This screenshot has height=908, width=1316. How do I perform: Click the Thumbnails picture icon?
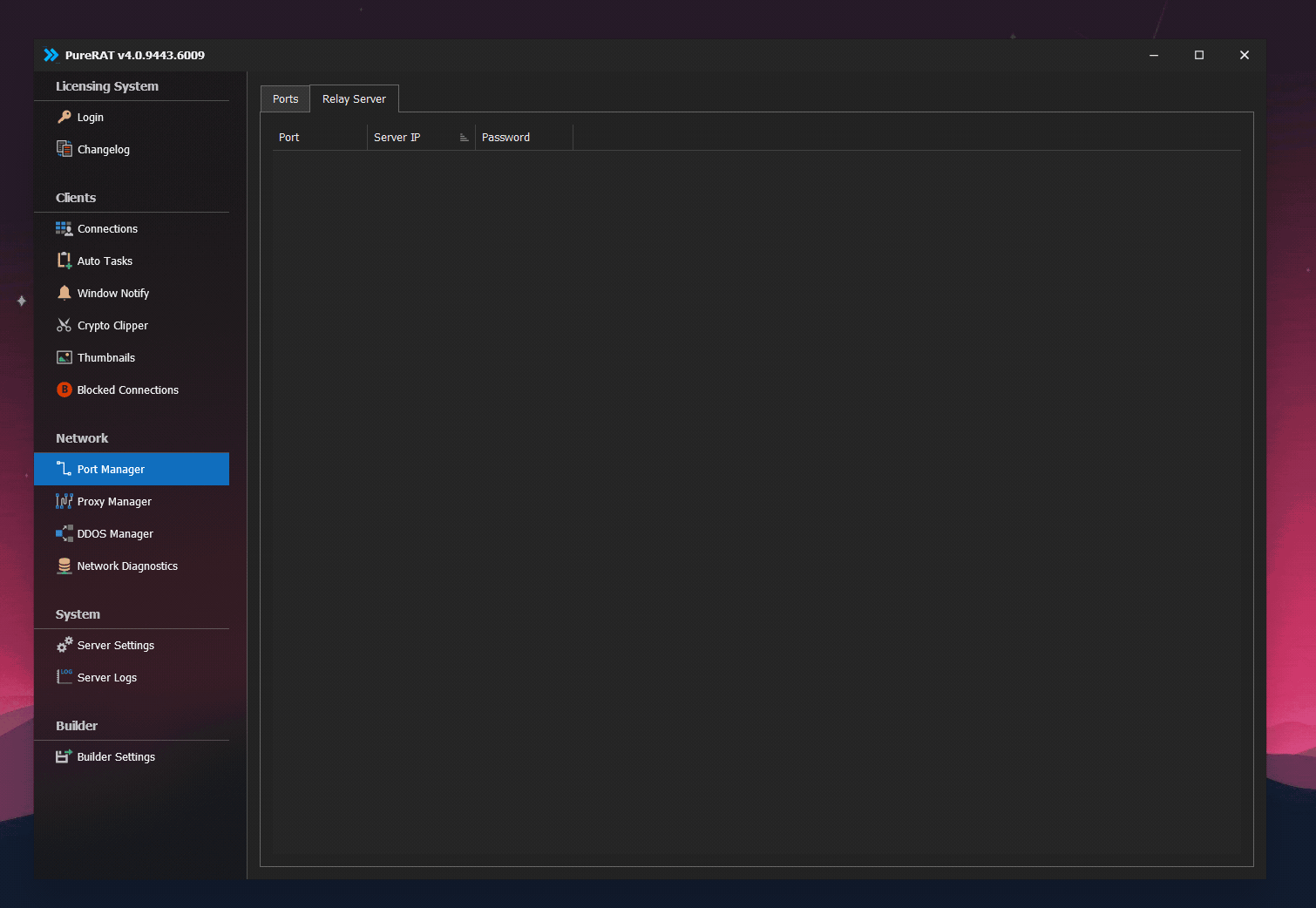pos(64,357)
